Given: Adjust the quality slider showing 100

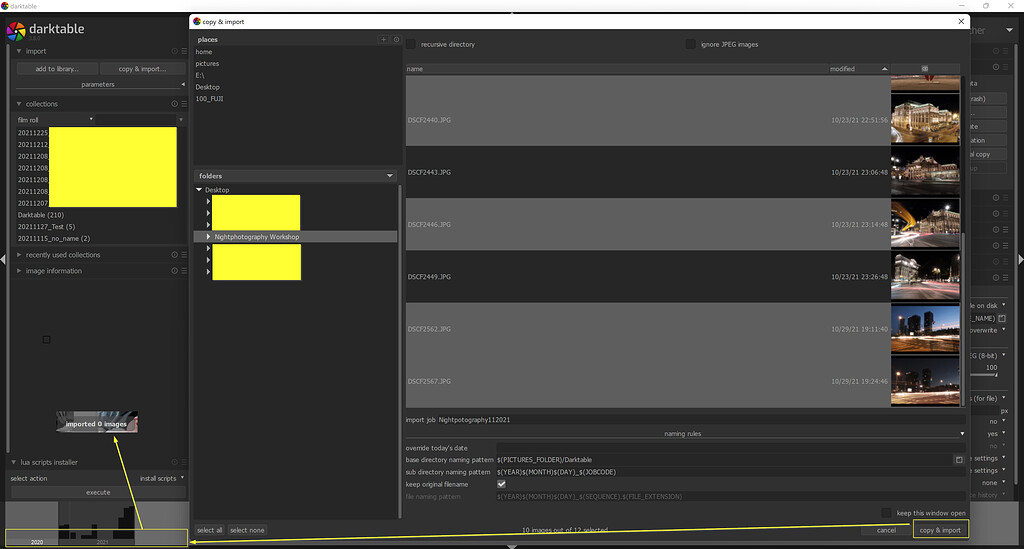Looking at the screenshot, I should tap(985, 374).
